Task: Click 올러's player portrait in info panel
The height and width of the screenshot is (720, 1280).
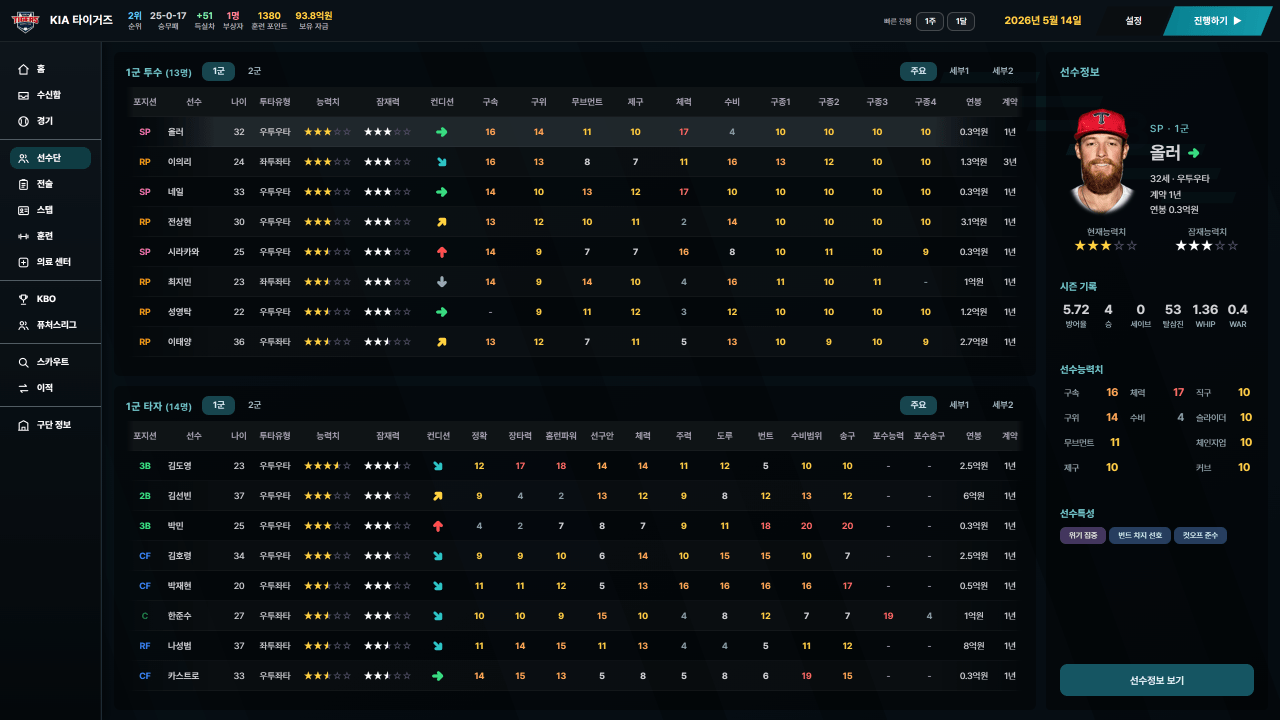Action: (1103, 161)
